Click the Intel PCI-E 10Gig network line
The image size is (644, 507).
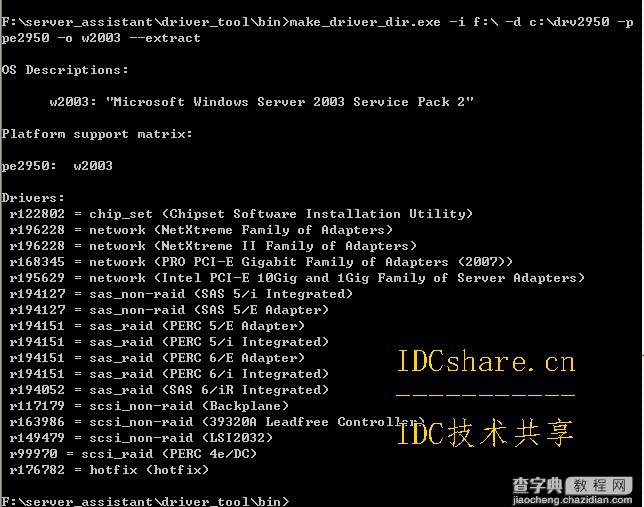[x=297, y=278]
